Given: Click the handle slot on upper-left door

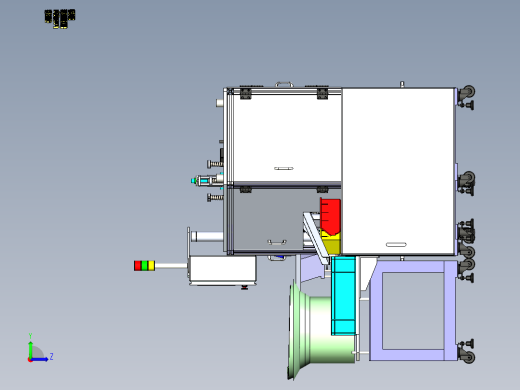Looking at the screenshot, I should point(284,168).
